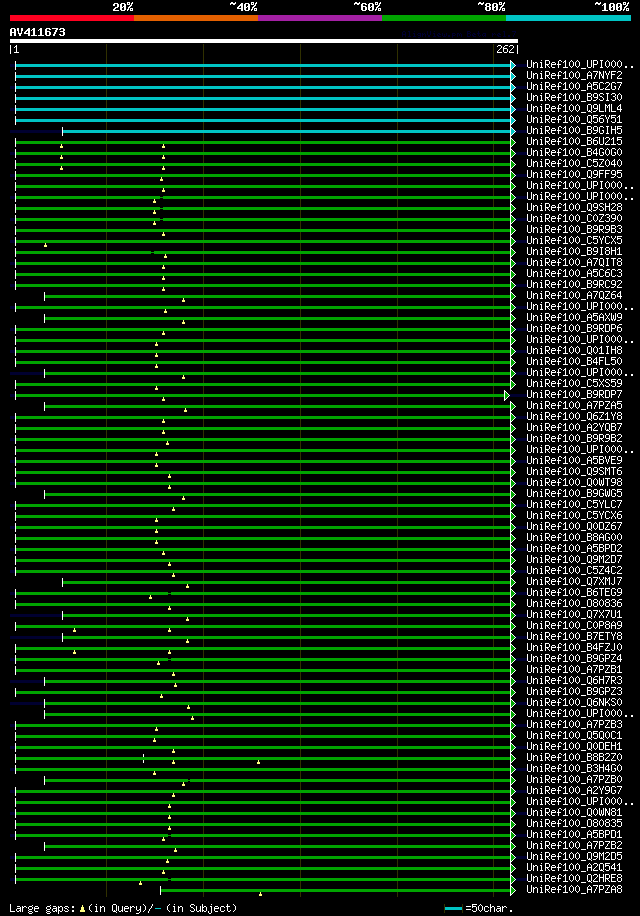
Task: Select label UniRef100_Q0DZ67
Action: point(574,526)
